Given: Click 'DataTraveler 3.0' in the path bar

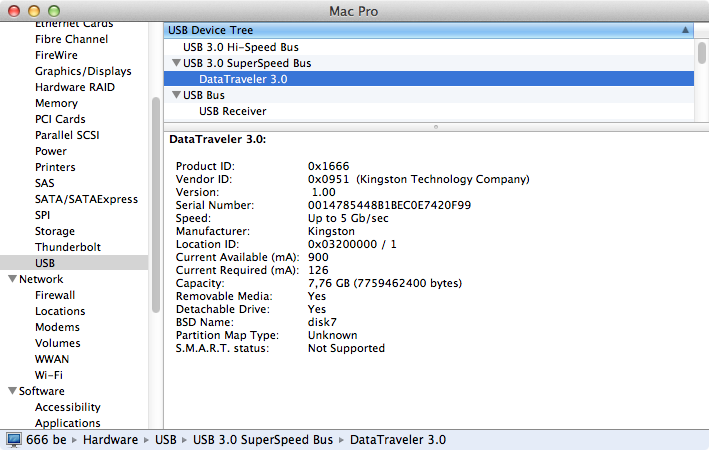Looking at the screenshot, I should [398, 440].
